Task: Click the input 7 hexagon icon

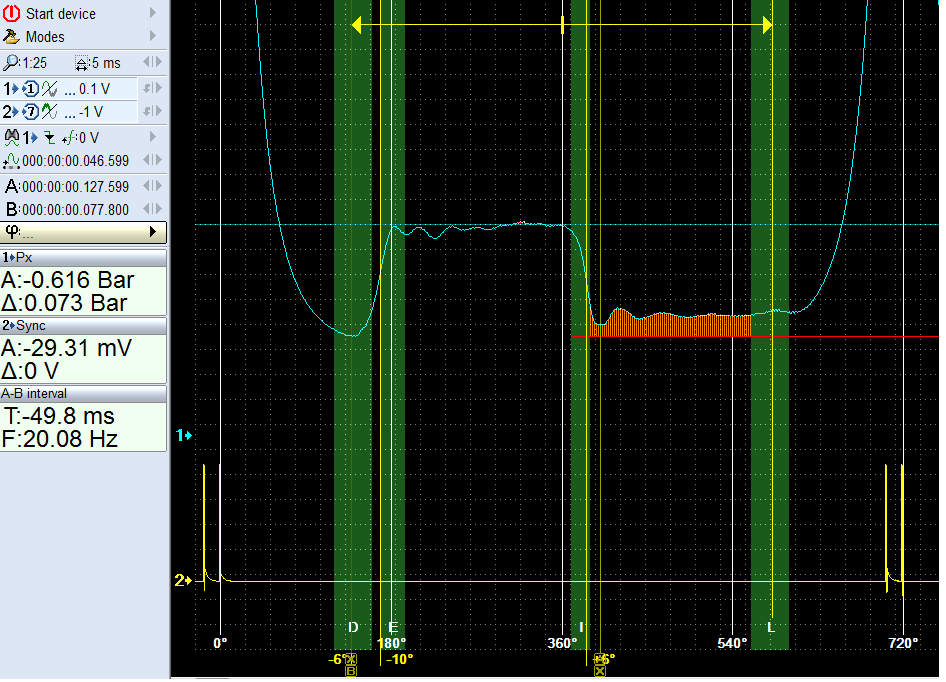Action: click(31, 112)
